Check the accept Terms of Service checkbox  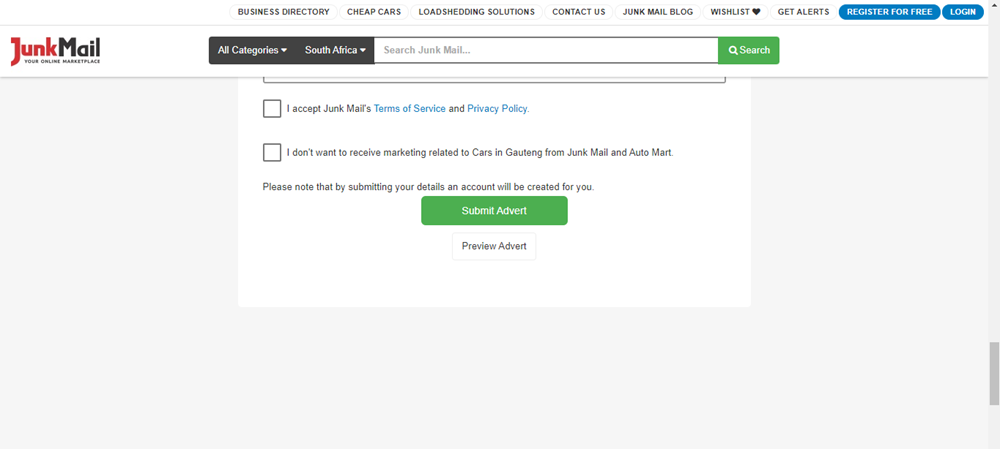click(272, 109)
